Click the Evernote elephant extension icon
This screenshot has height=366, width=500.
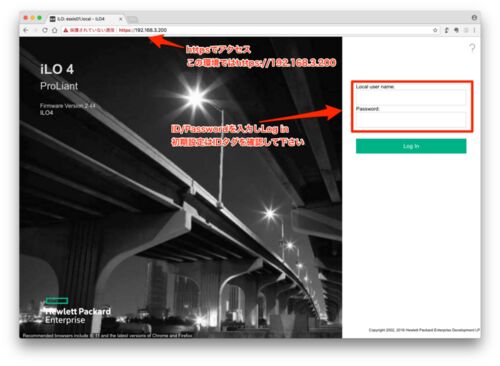tap(456, 30)
